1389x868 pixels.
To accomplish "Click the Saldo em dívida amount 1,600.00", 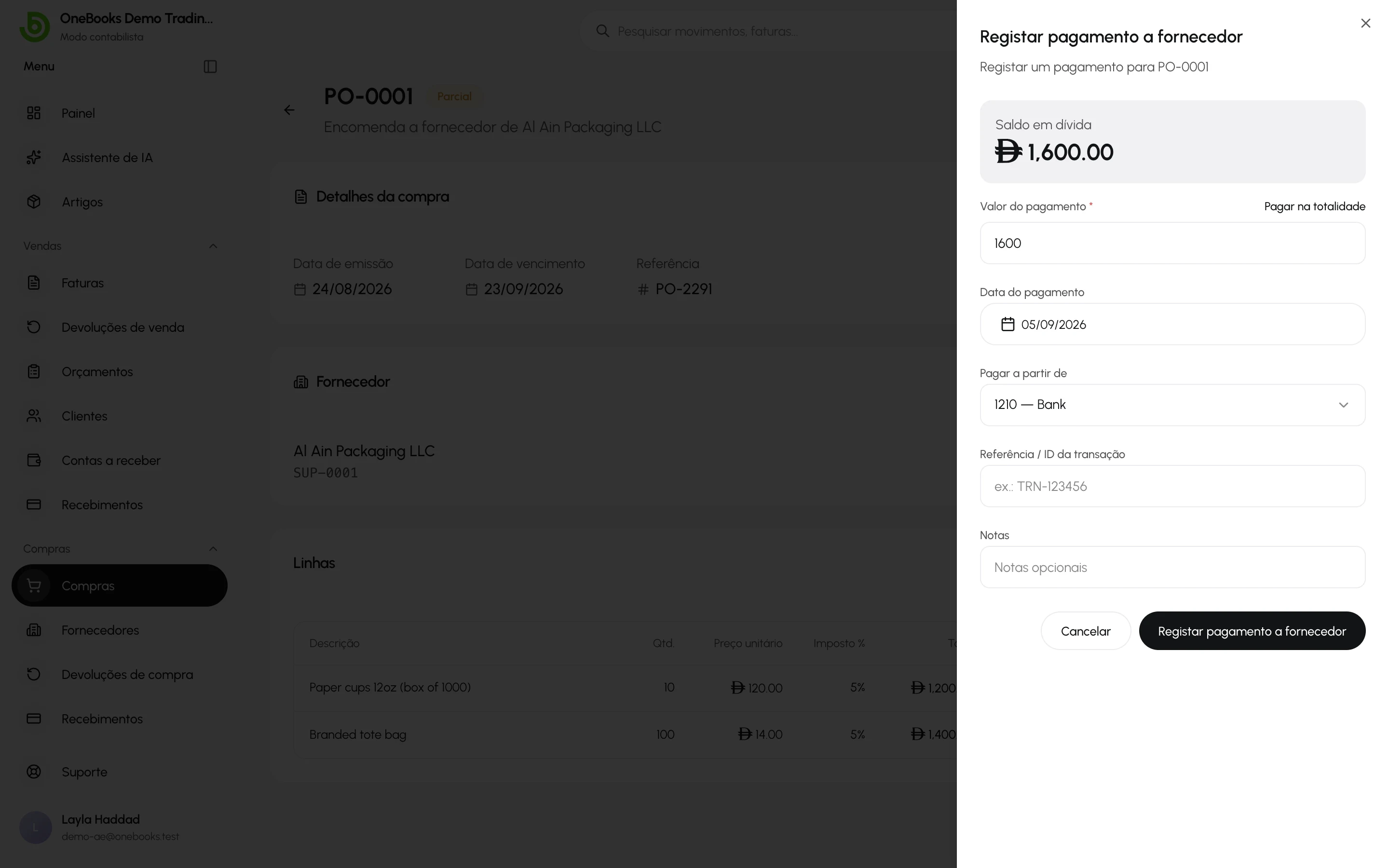I will tap(1054, 152).
